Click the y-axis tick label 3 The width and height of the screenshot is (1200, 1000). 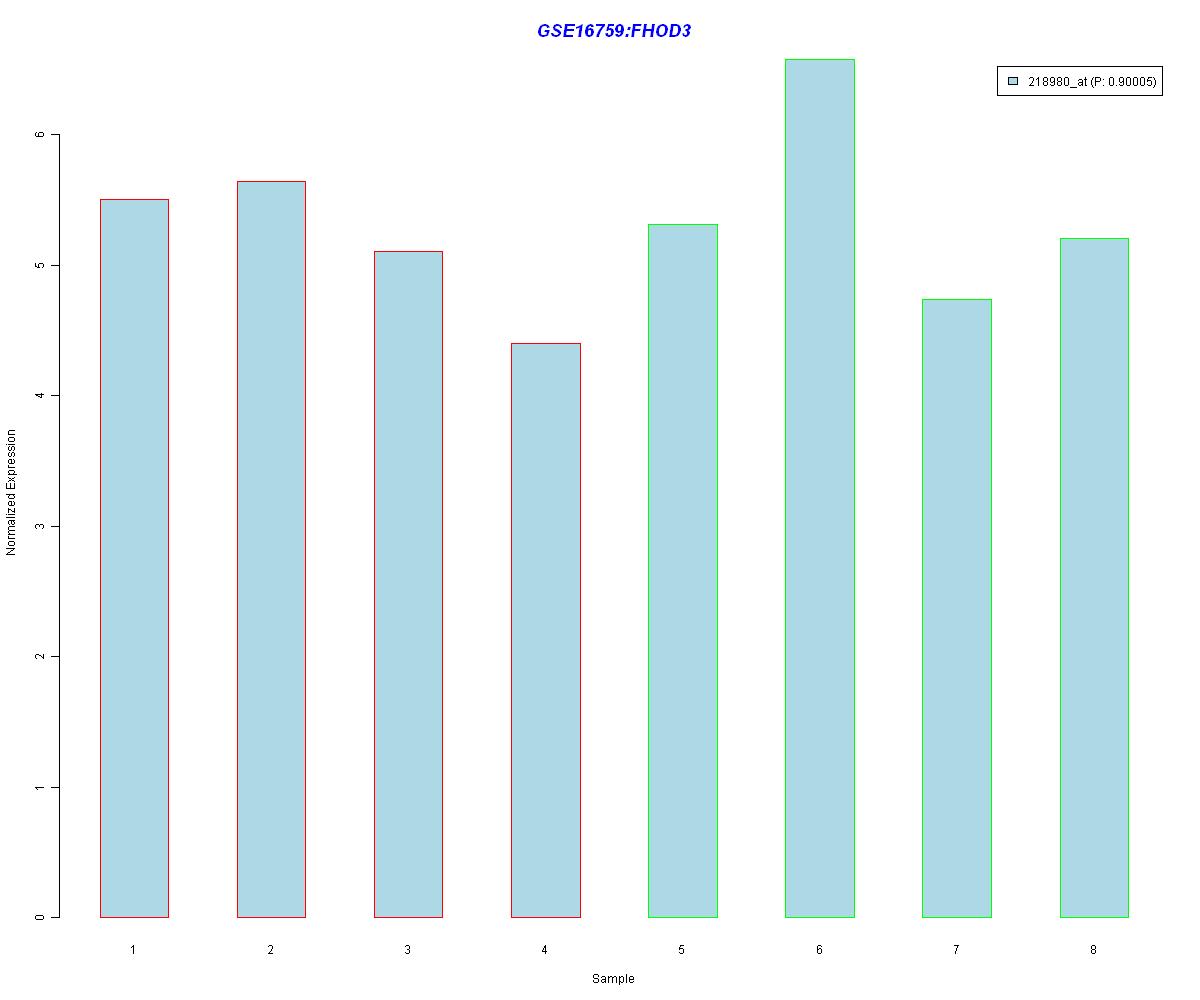(41, 527)
